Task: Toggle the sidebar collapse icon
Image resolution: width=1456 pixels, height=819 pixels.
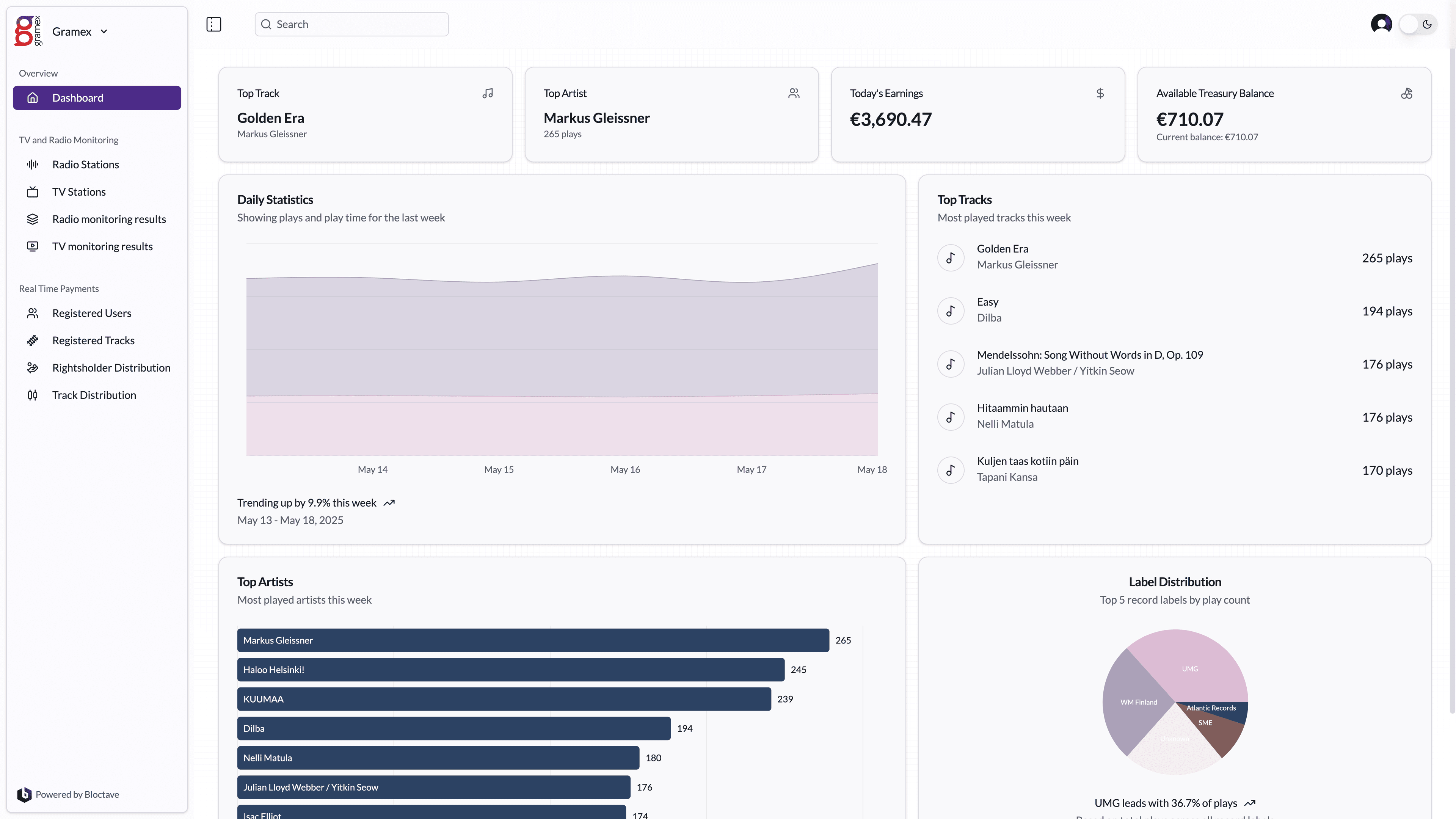Action: coord(213,24)
